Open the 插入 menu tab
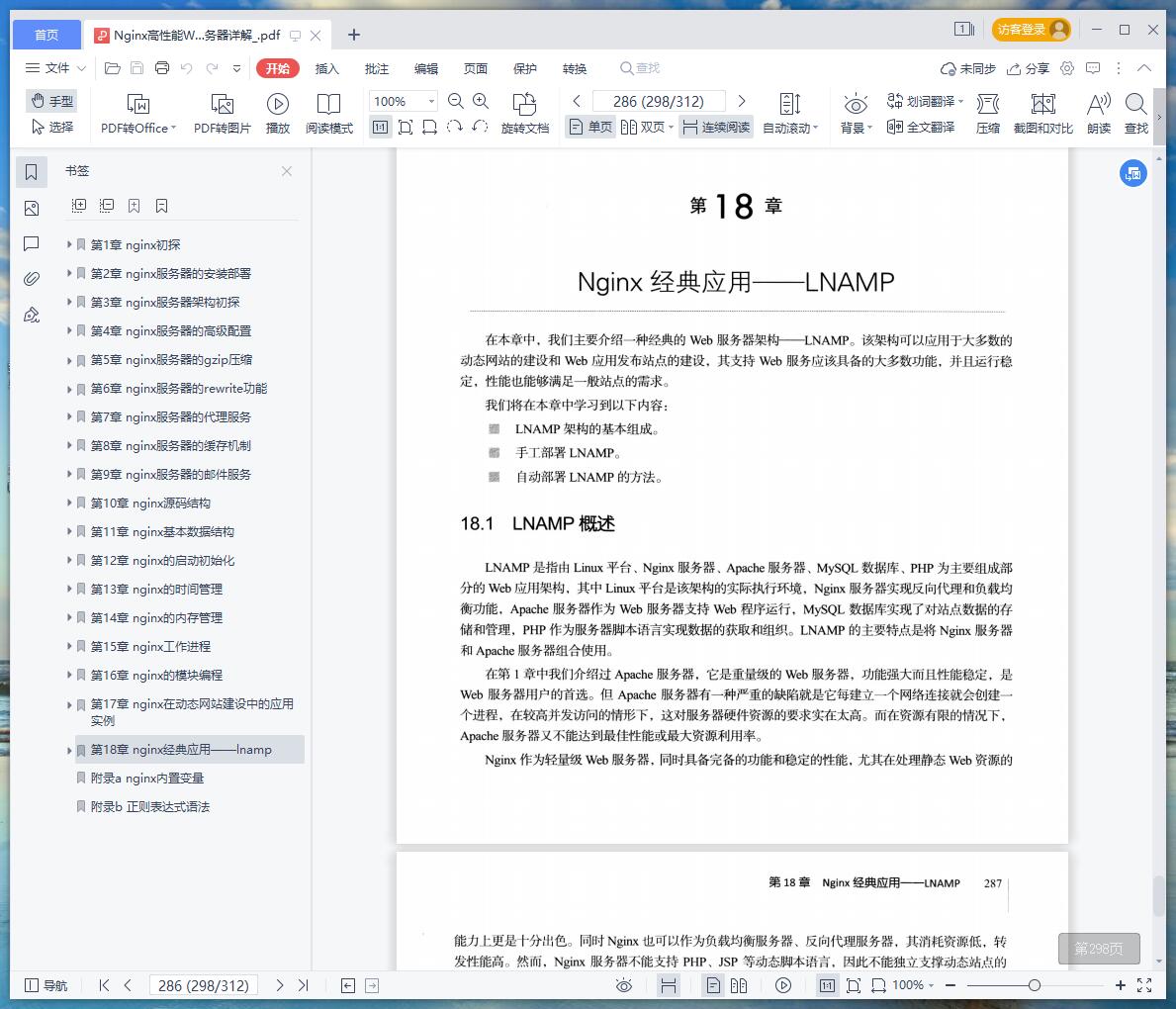Image resolution: width=1176 pixels, height=1009 pixels. [327, 68]
